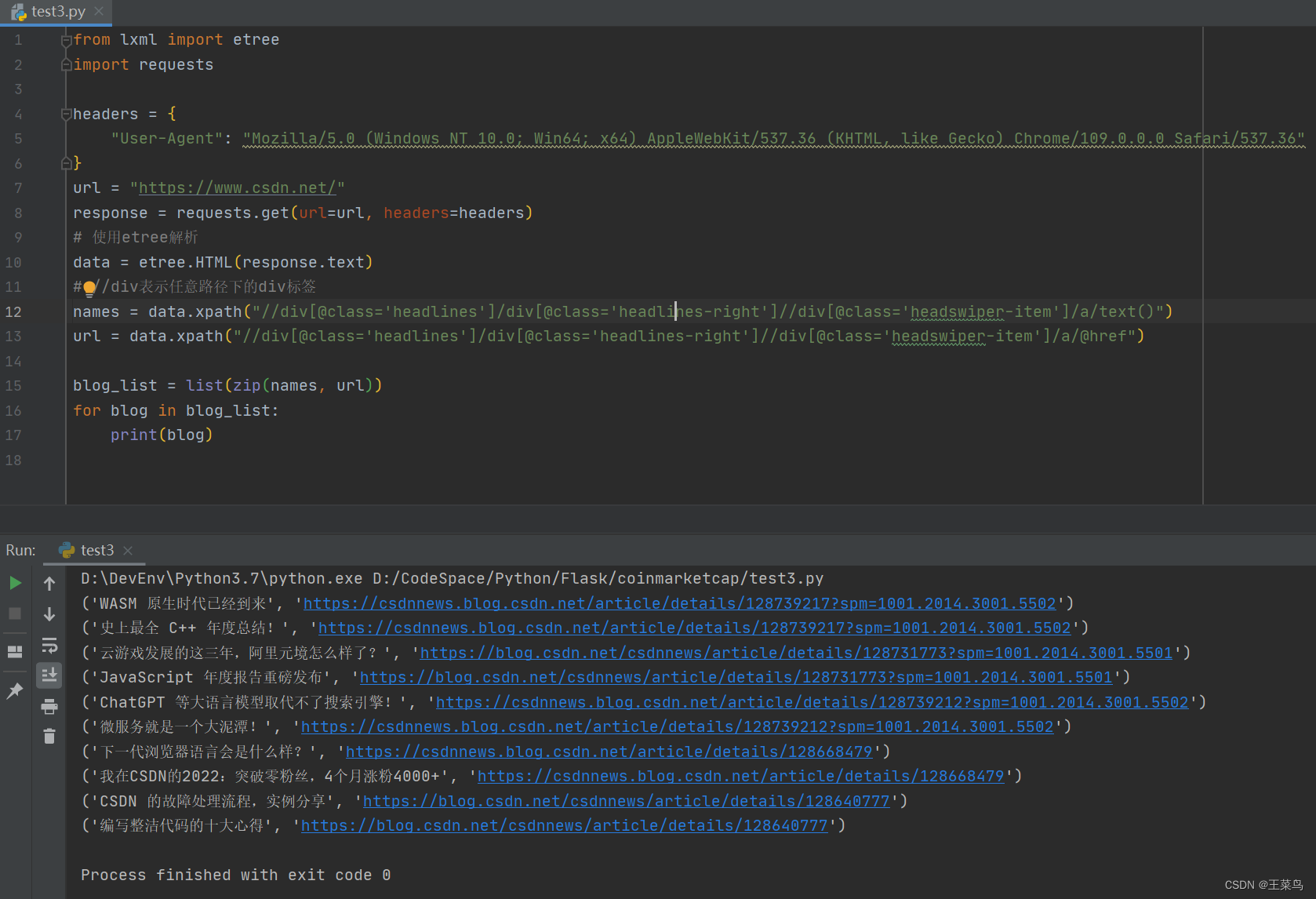Viewport: 1316px width, 899px height.
Task: Toggle scroll to end of output
Action: coord(49,675)
